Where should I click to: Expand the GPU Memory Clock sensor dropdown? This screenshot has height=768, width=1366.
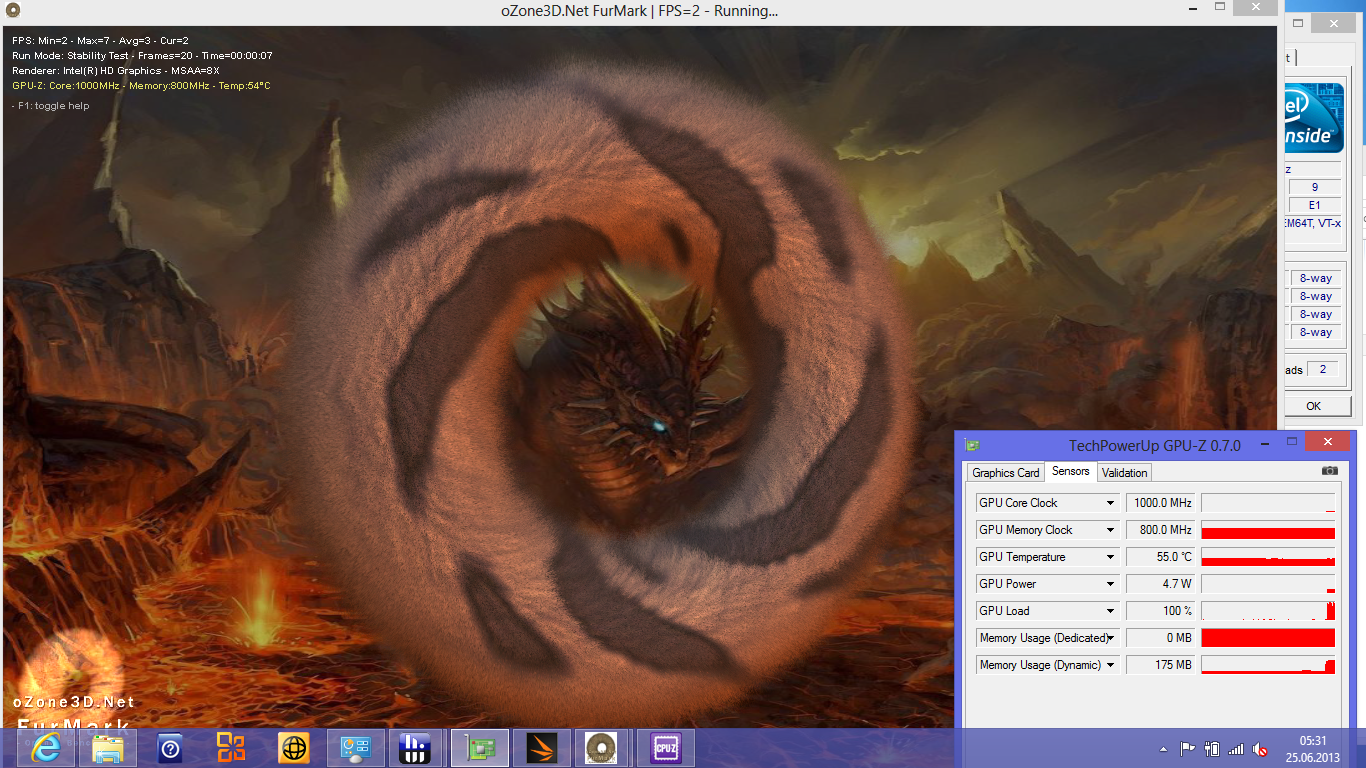(1110, 530)
